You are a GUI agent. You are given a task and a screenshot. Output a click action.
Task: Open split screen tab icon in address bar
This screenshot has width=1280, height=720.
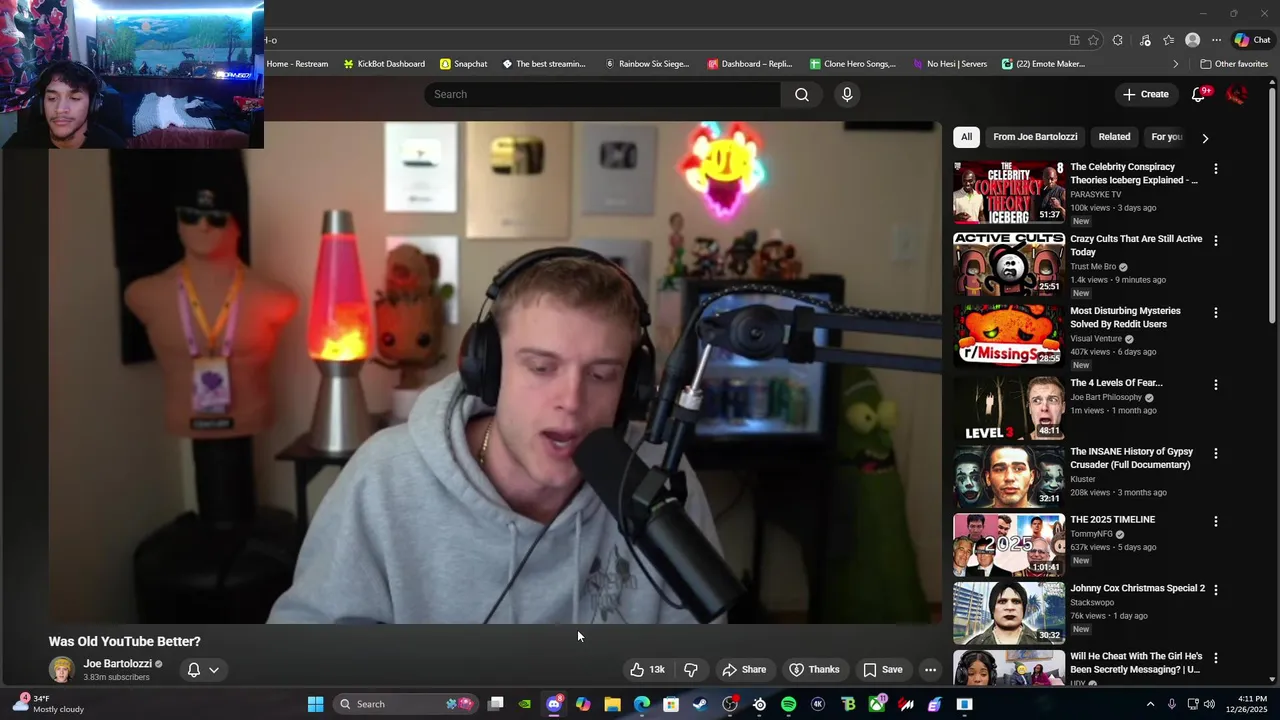pos(1074,40)
